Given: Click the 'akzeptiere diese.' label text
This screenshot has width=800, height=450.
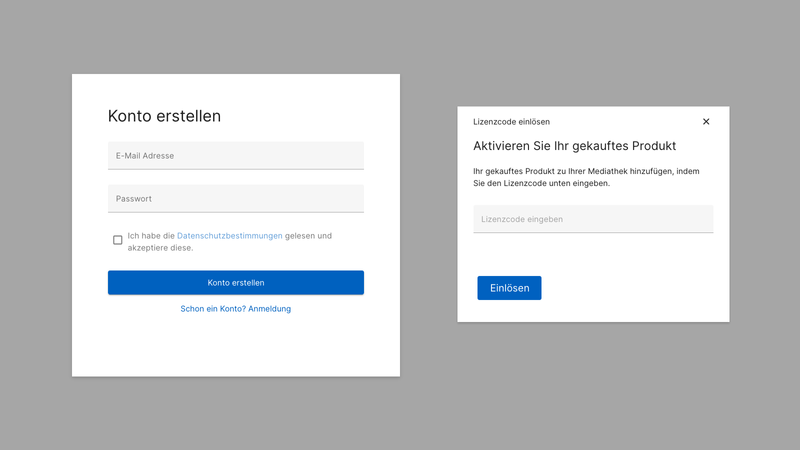Looking at the screenshot, I should pos(160,248).
